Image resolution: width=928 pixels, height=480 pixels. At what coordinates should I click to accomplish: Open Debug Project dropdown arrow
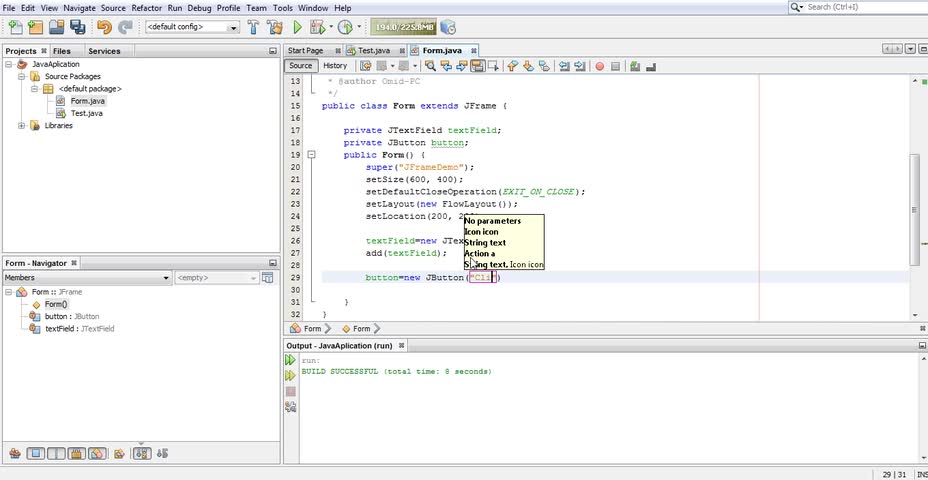click(331, 27)
